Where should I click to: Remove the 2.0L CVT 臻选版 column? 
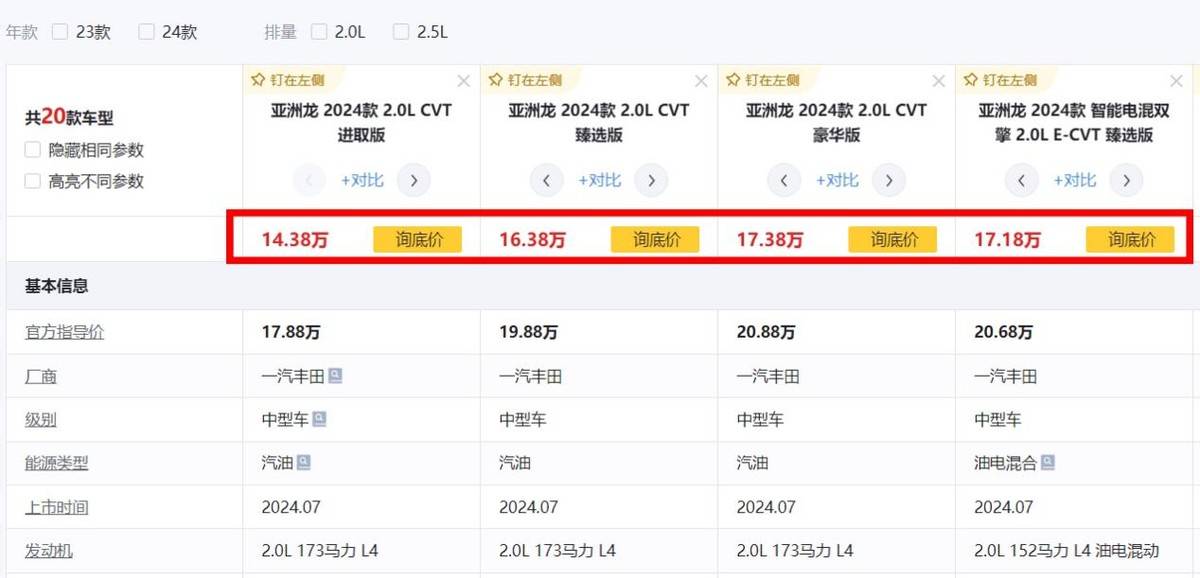coord(700,81)
